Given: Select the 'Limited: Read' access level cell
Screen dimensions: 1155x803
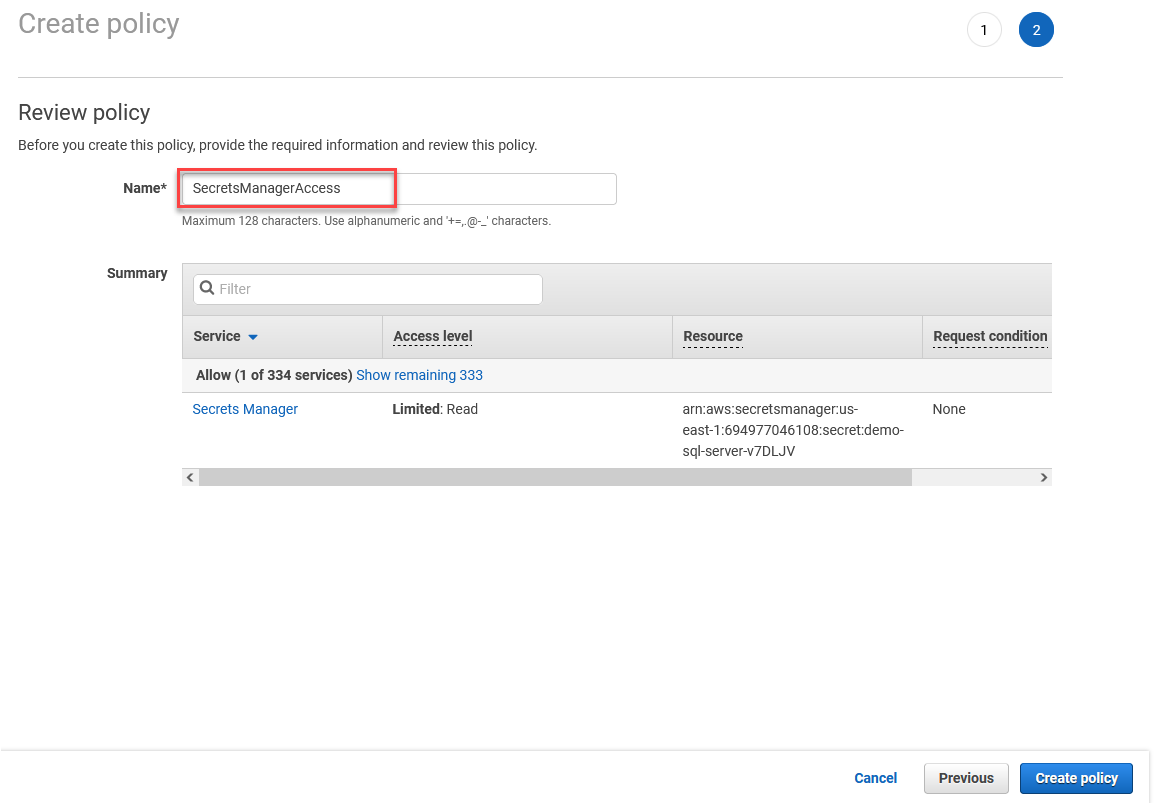Looking at the screenshot, I should [435, 409].
